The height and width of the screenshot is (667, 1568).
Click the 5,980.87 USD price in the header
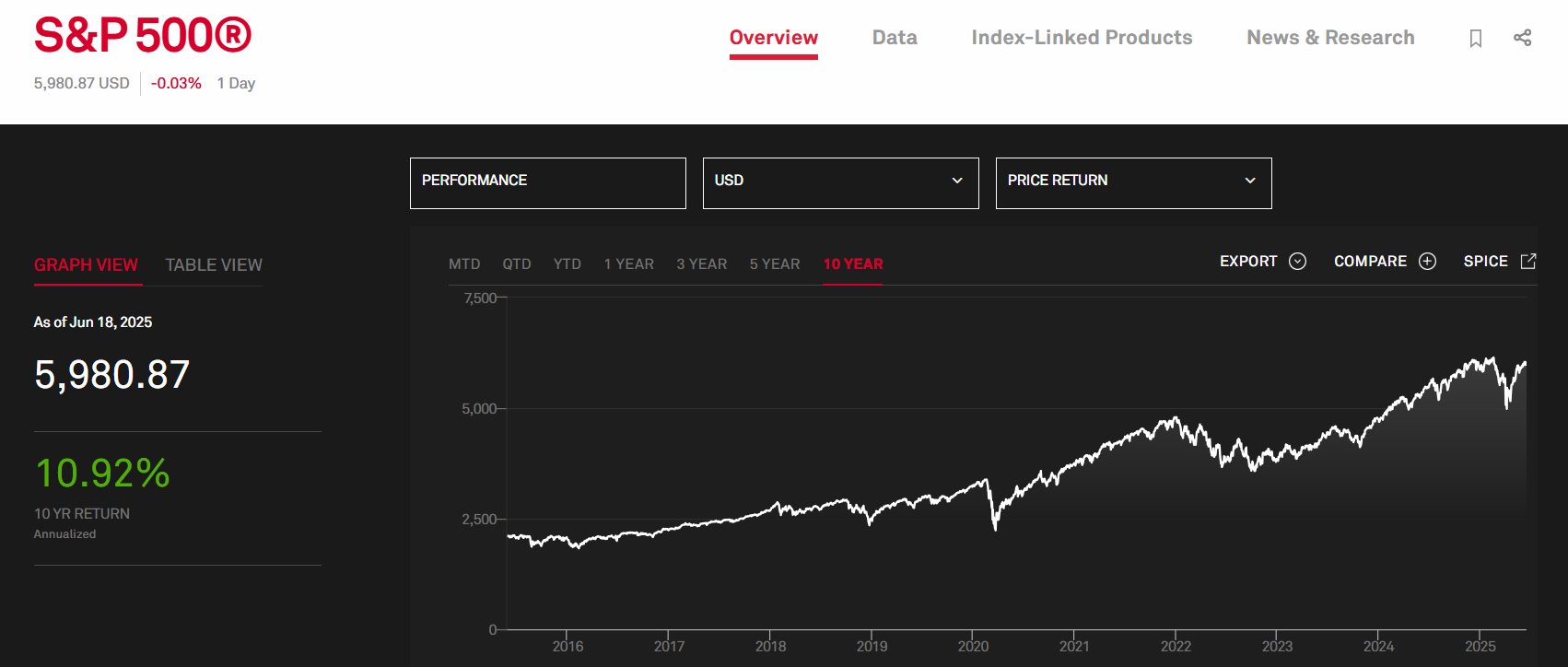[82, 83]
